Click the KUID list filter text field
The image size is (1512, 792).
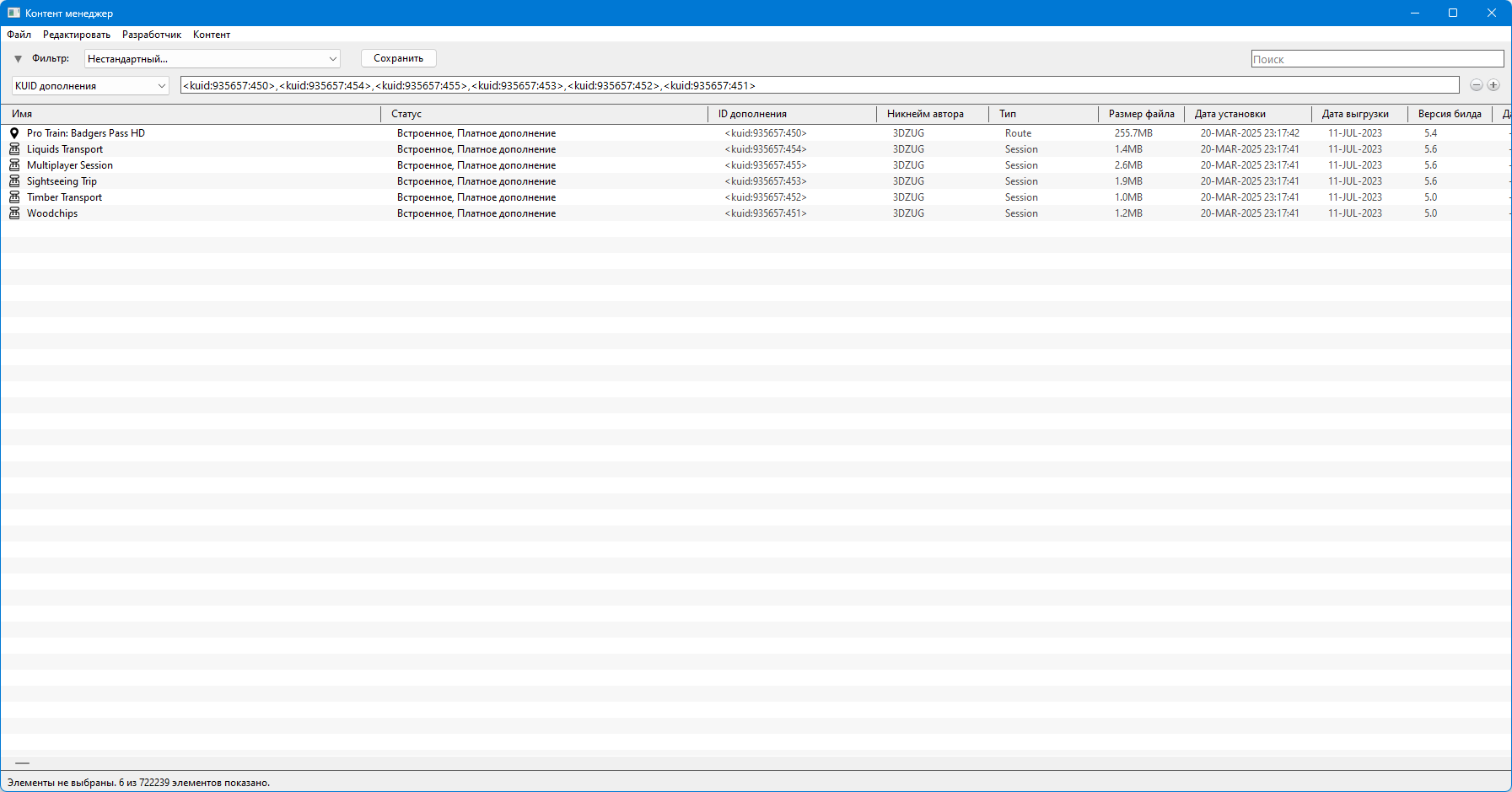coord(820,85)
